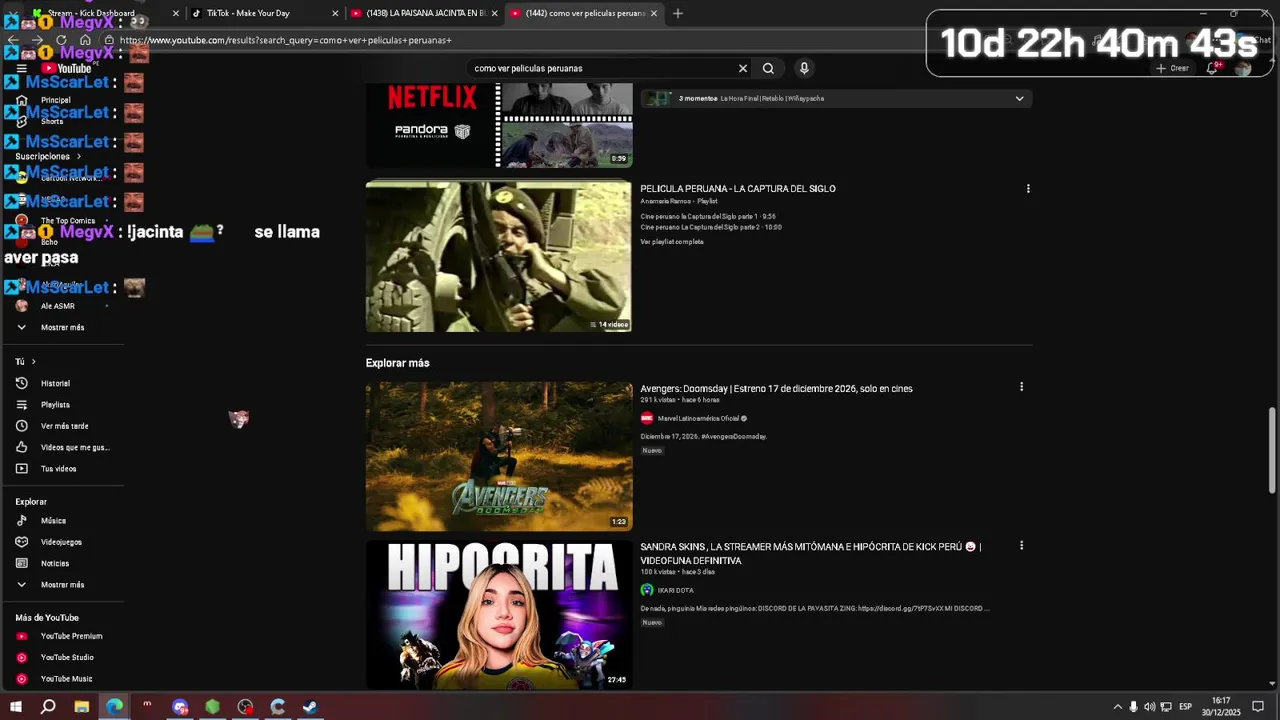Open Avengers: Doomsday video title
1280x720 pixels.
tap(776, 388)
